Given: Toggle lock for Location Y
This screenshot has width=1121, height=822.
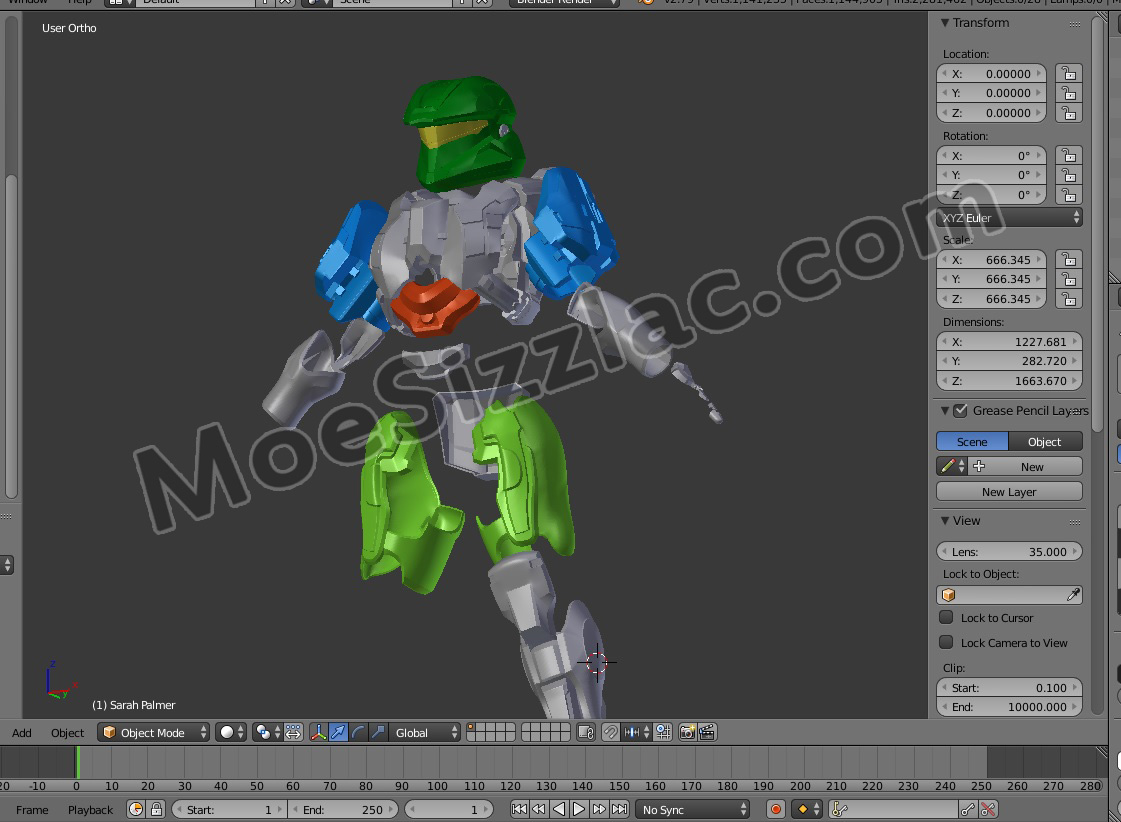Looking at the screenshot, I should pyautogui.click(x=1069, y=93).
